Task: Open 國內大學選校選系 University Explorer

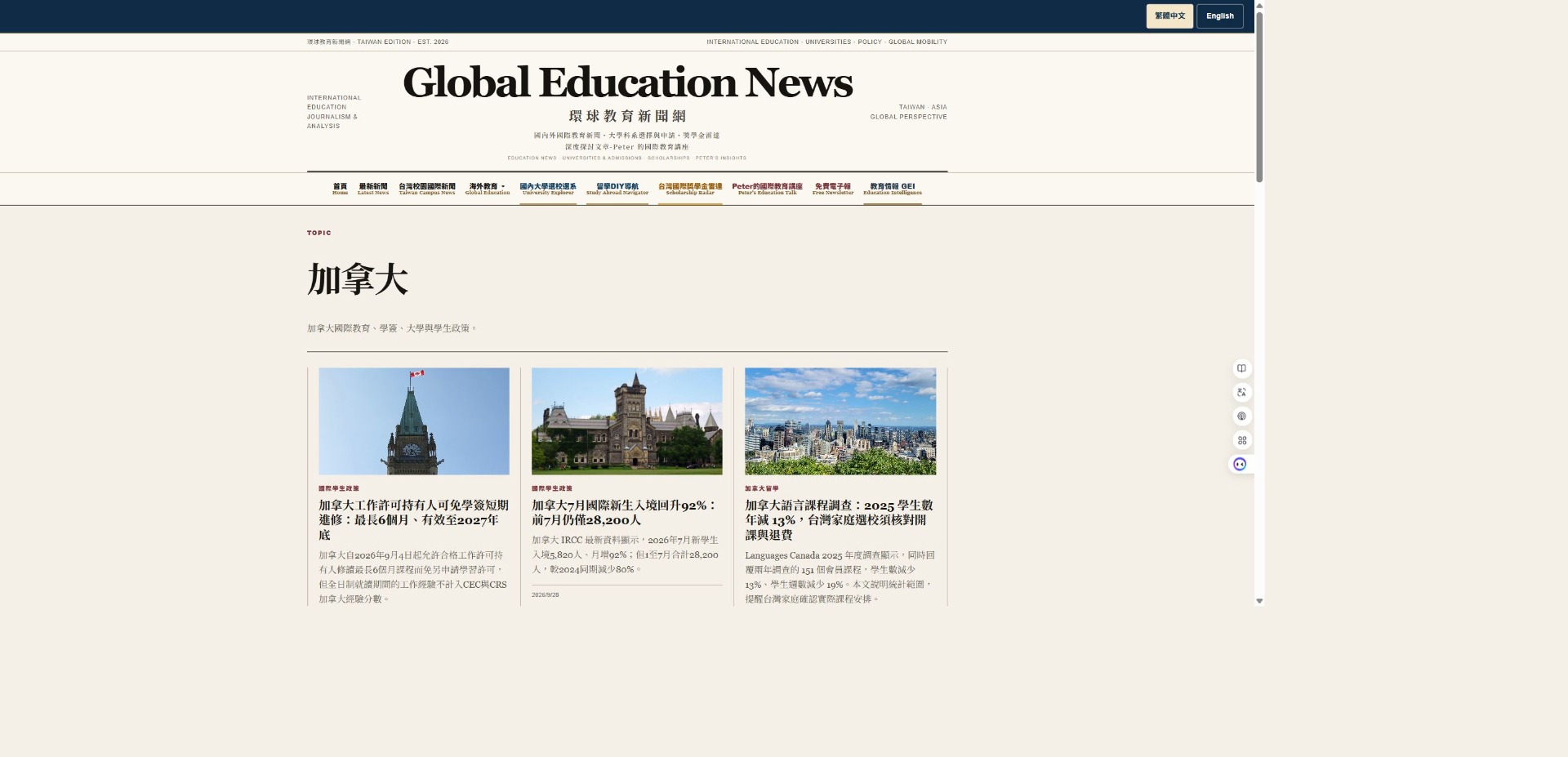Action: 548,189
